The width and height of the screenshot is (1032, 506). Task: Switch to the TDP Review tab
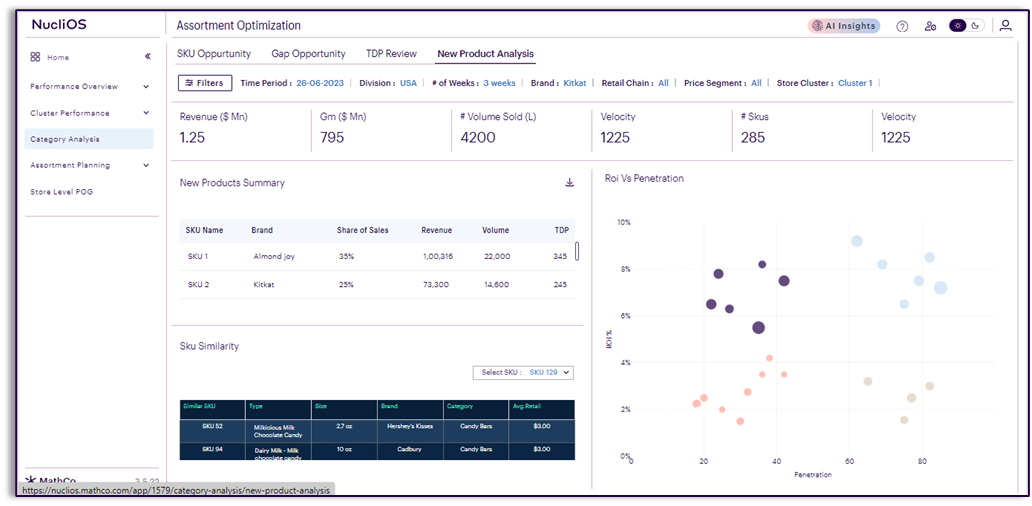click(x=391, y=54)
